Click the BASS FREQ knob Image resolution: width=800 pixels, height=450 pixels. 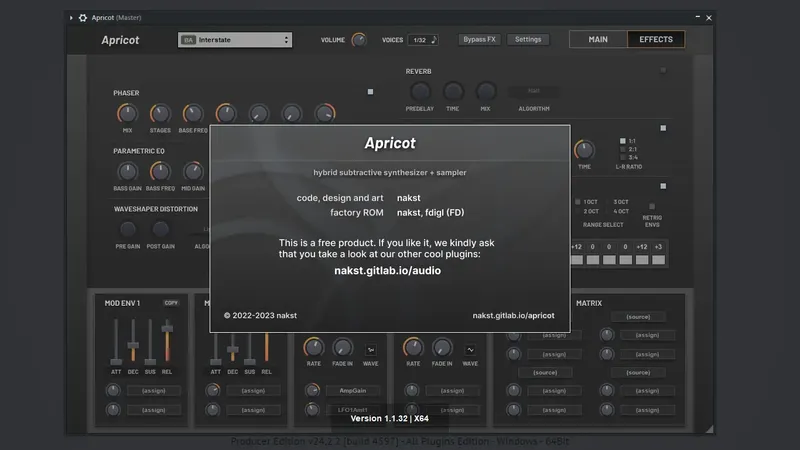coord(160,171)
